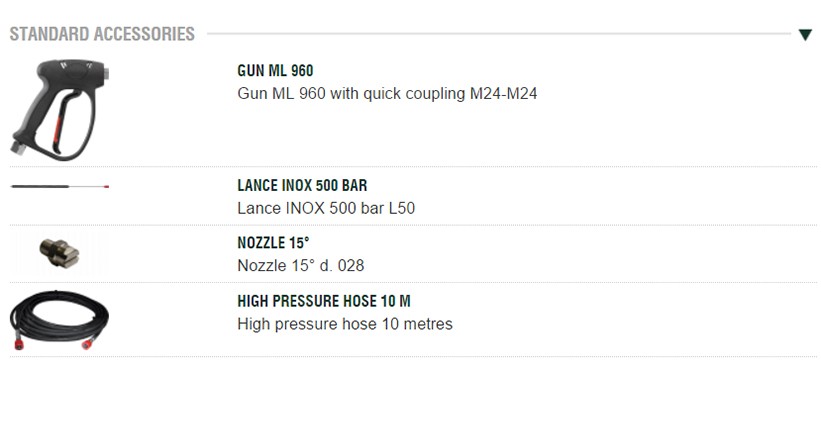Select the Lance INOX 500 bar L50 description
Viewport: 821px width, 442px height.
tap(325, 209)
